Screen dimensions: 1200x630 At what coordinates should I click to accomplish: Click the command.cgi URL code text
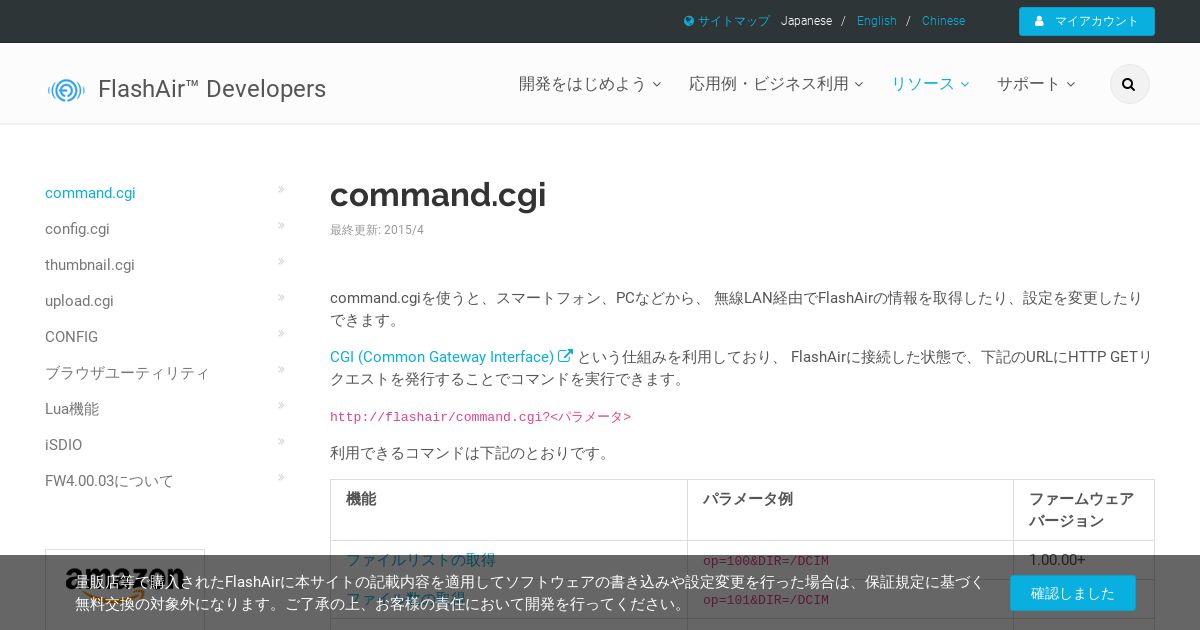pyautogui.click(x=480, y=417)
